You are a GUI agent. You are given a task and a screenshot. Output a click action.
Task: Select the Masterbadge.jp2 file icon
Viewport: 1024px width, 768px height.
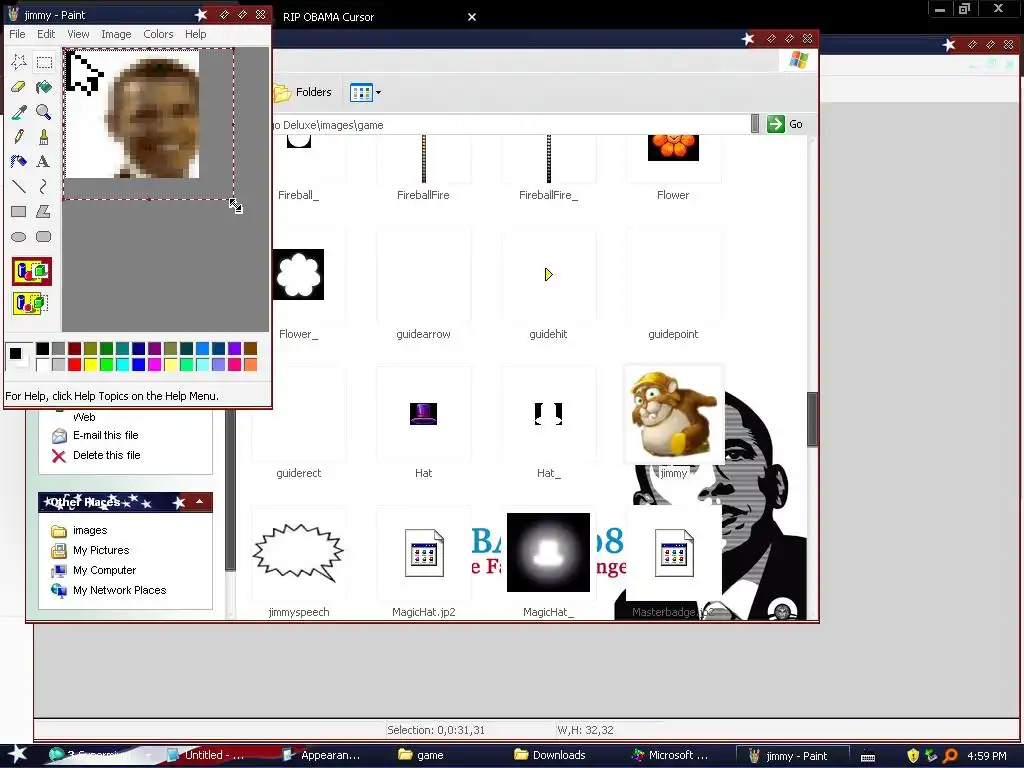[x=673, y=553]
